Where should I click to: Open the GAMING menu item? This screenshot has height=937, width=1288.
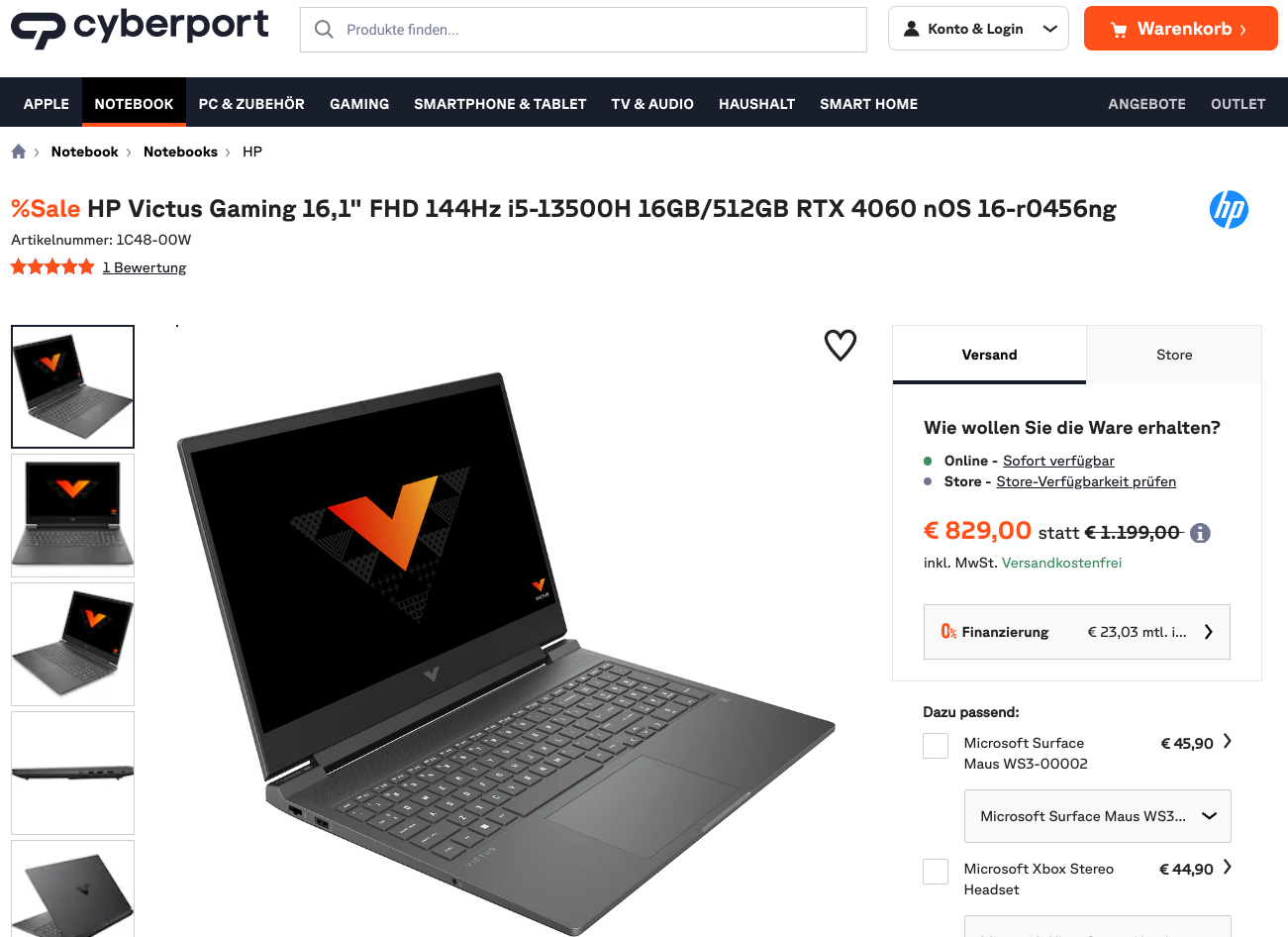click(359, 103)
